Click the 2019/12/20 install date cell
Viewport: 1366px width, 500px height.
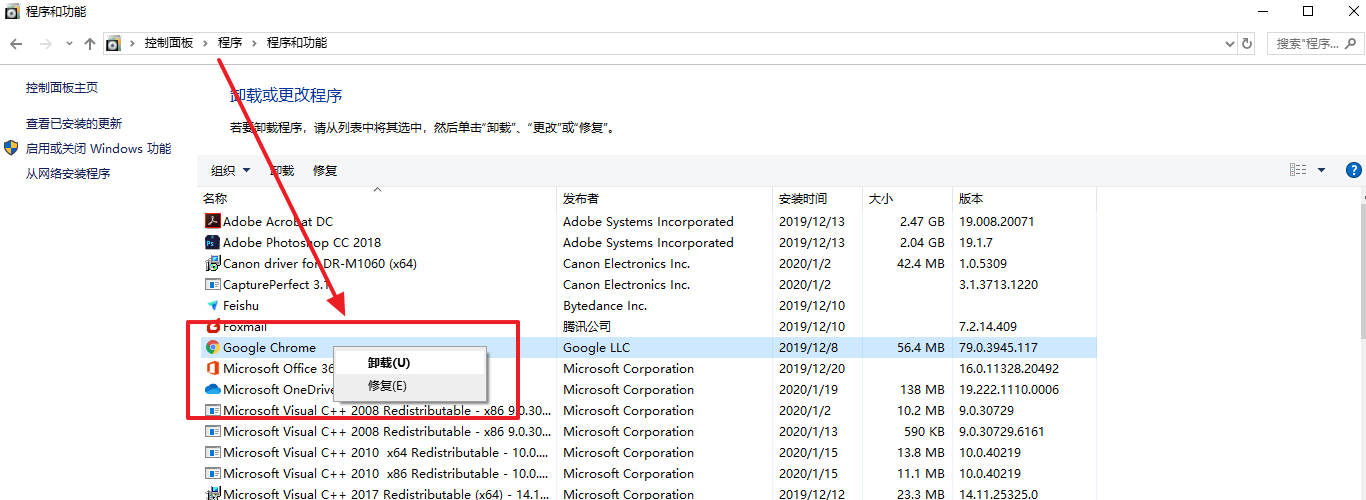[812, 369]
